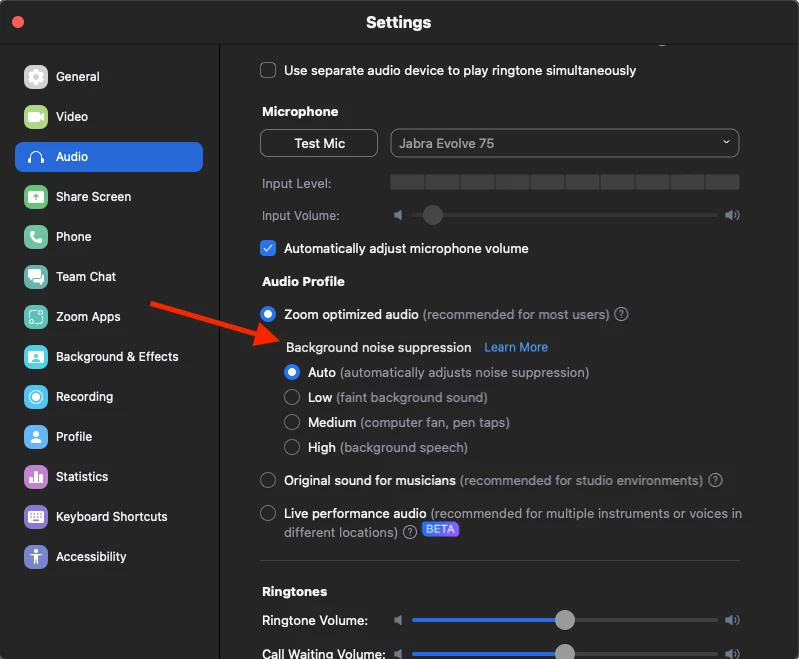Click the Audio headphones icon

click(36, 157)
